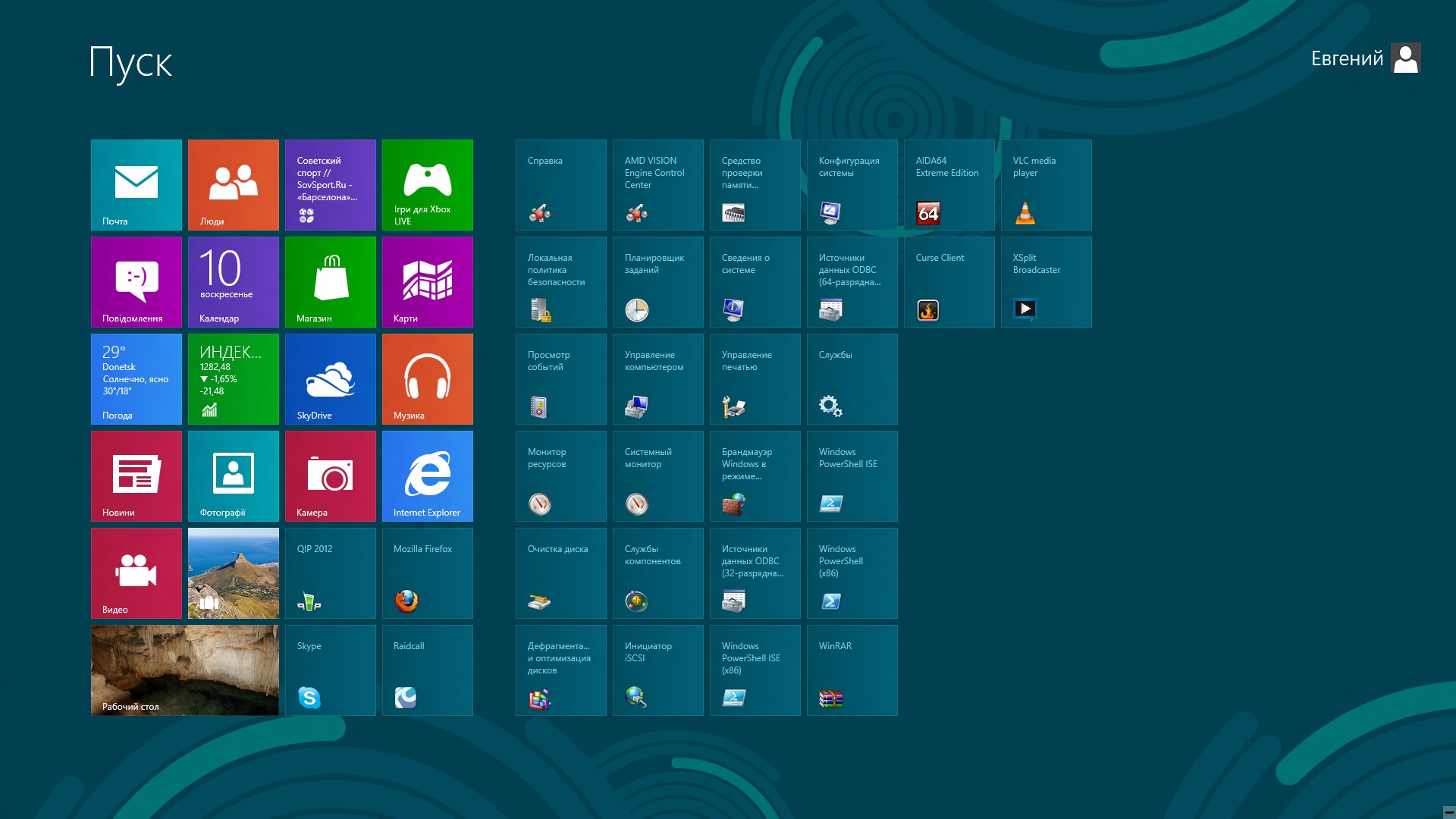
Task: Open the Камера camera tile
Action: pos(331,476)
